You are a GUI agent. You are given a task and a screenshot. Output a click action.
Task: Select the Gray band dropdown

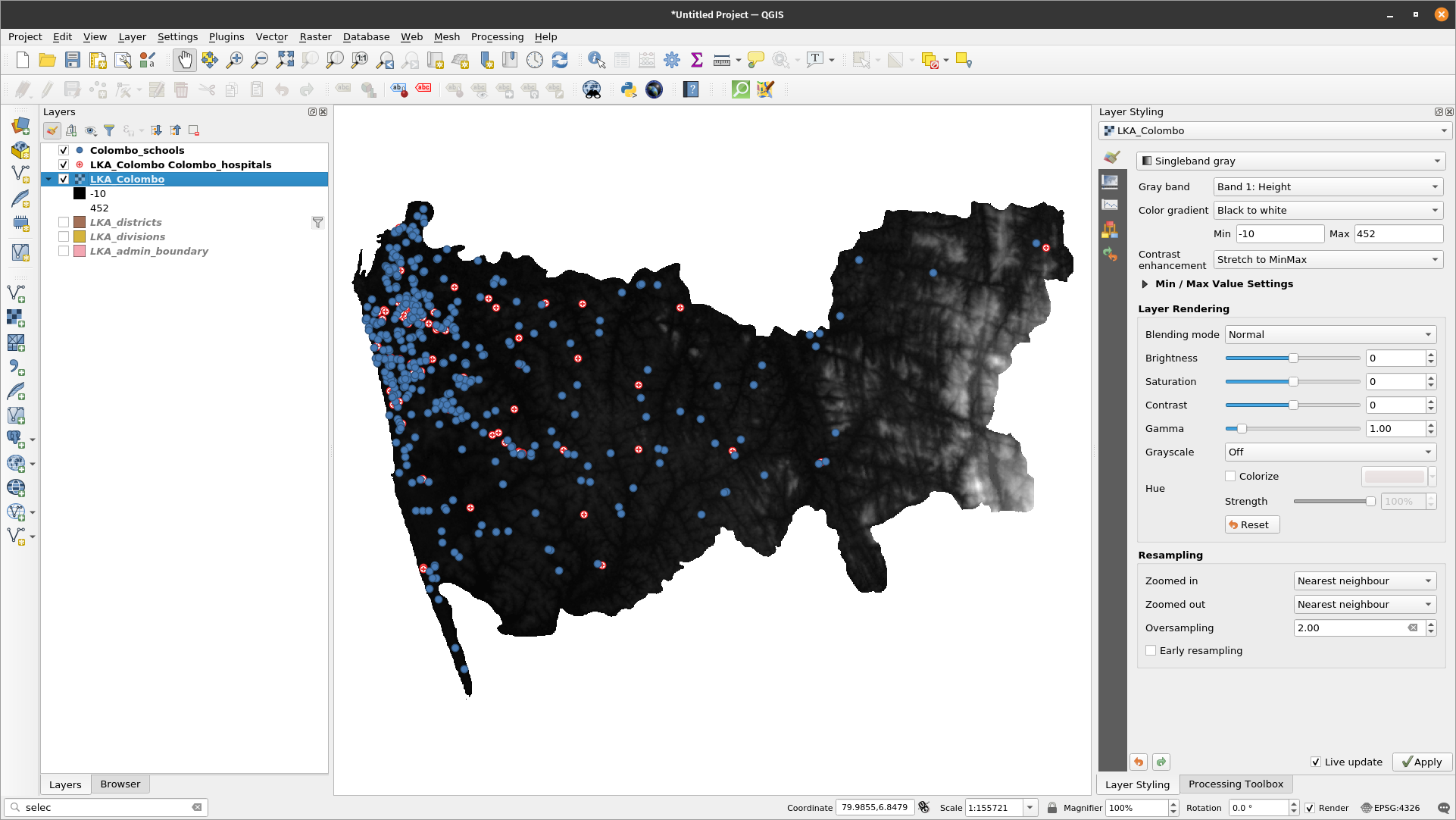1325,186
